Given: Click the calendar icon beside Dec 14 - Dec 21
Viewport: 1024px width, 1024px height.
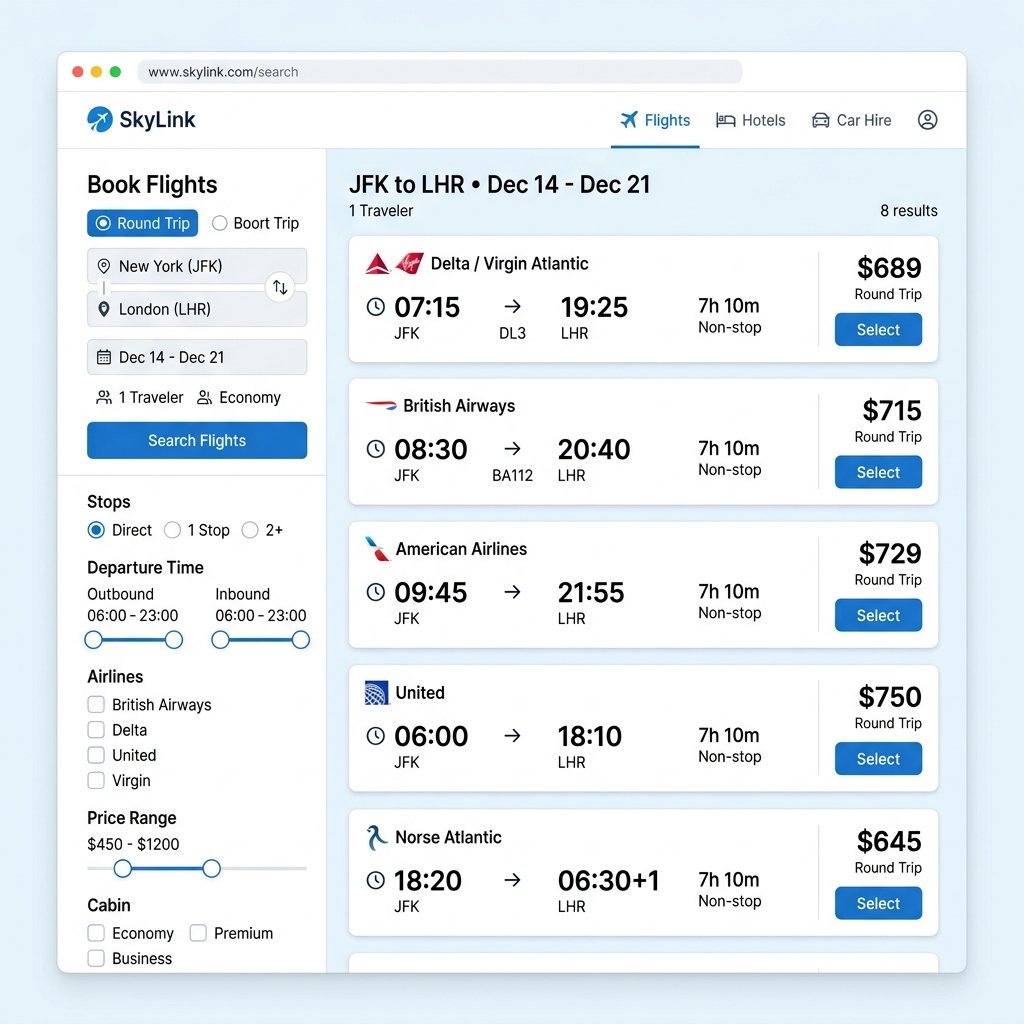Looking at the screenshot, I should point(104,357).
